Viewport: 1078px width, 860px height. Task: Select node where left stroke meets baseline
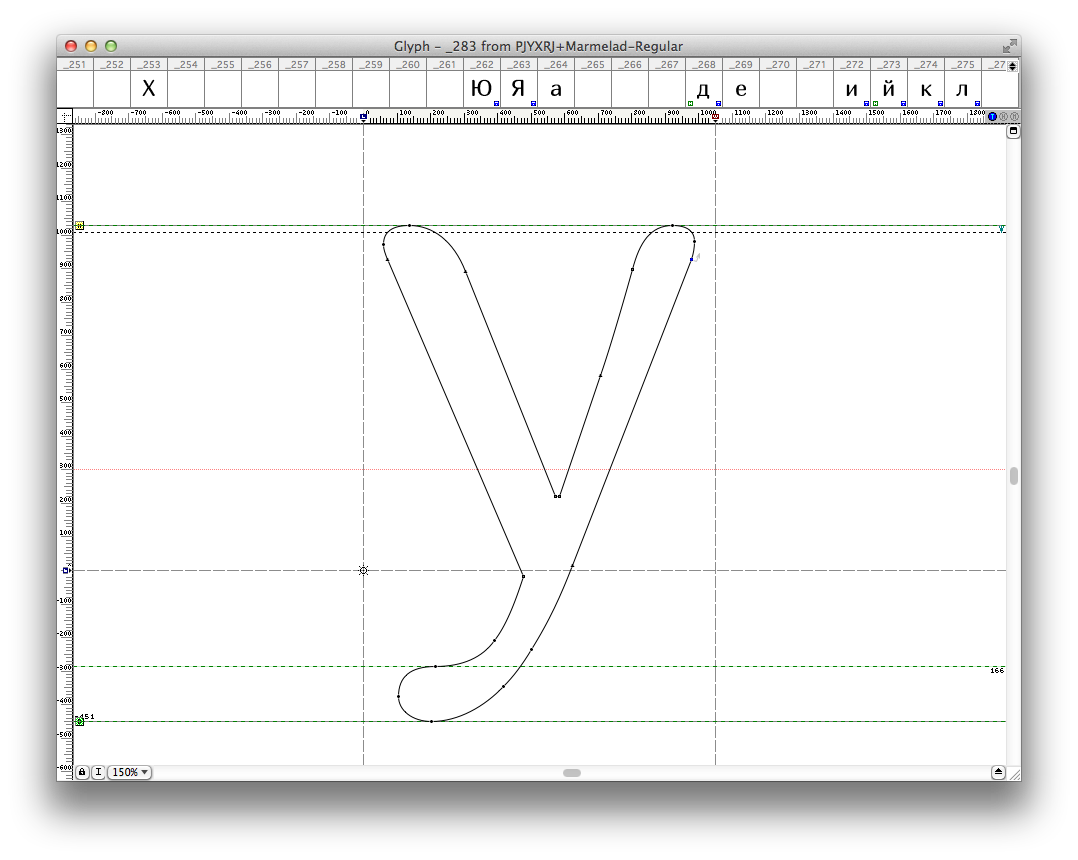[523, 576]
